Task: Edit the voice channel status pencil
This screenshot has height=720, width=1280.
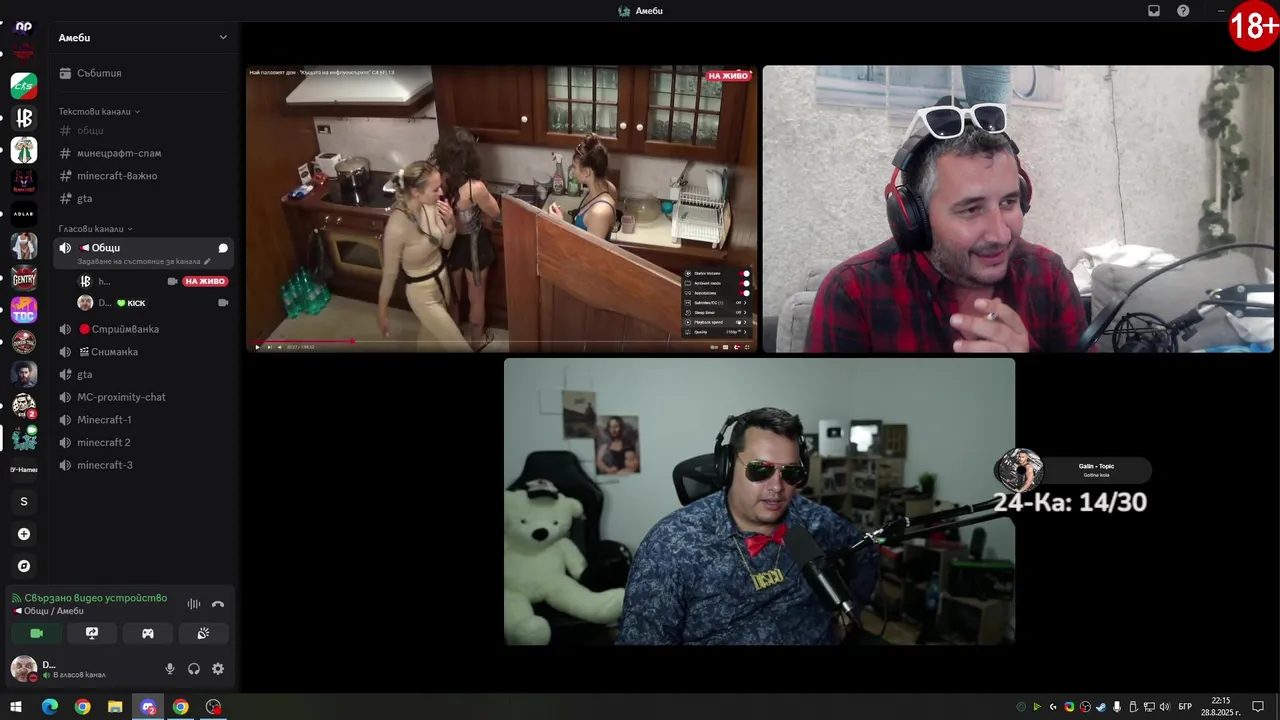Action: click(x=207, y=262)
